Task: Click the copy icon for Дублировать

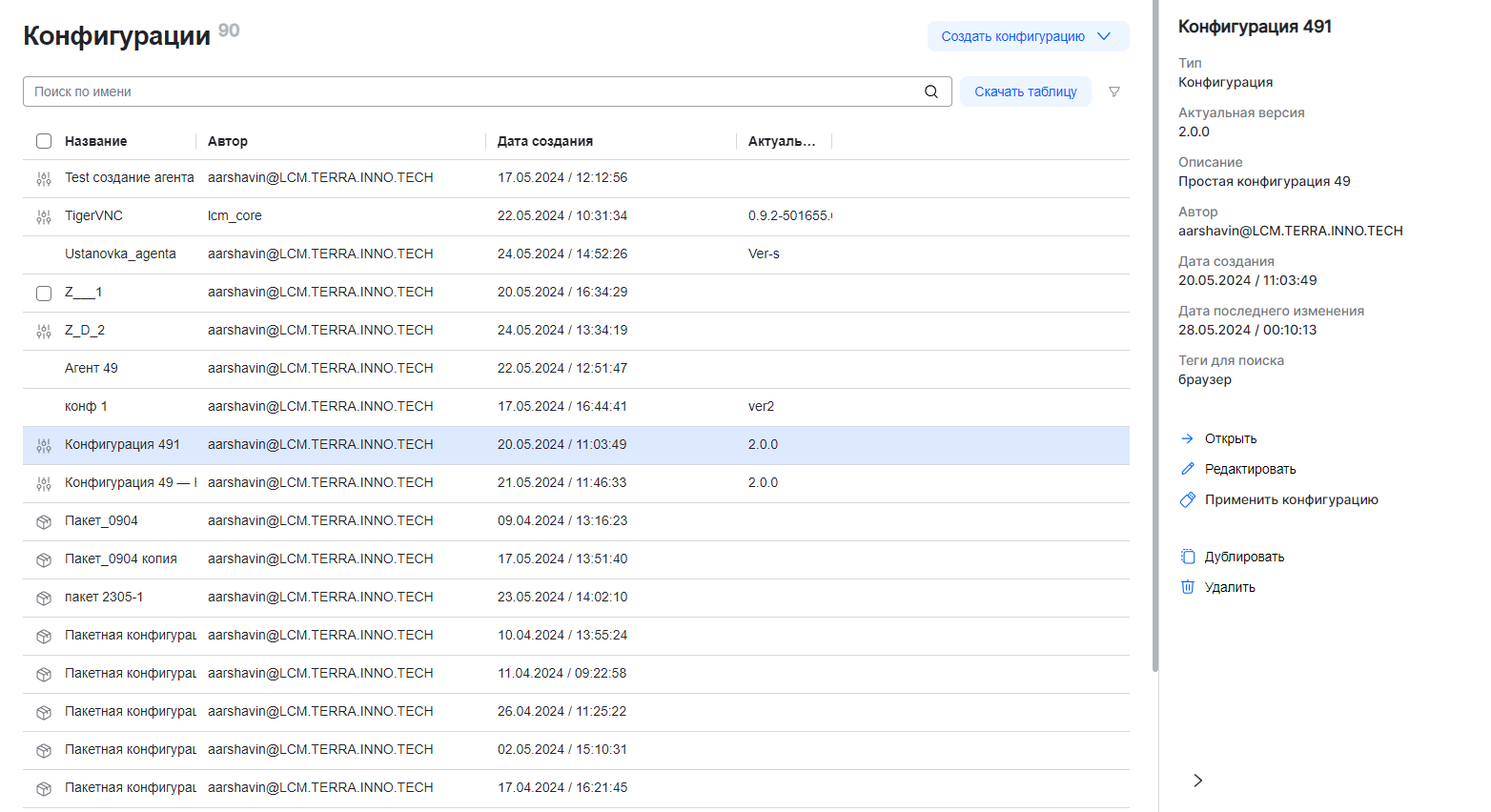Action: pos(1188,557)
